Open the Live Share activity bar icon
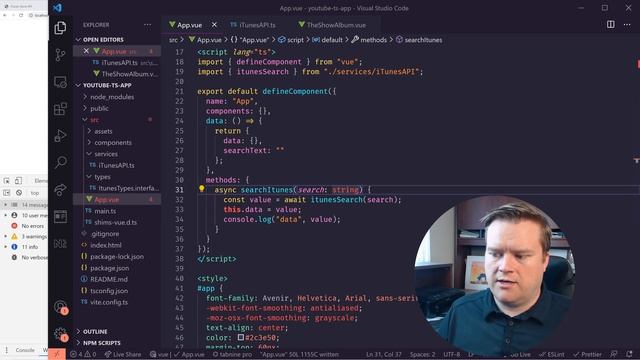The height and width of the screenshot is (360, 640). 60,189
